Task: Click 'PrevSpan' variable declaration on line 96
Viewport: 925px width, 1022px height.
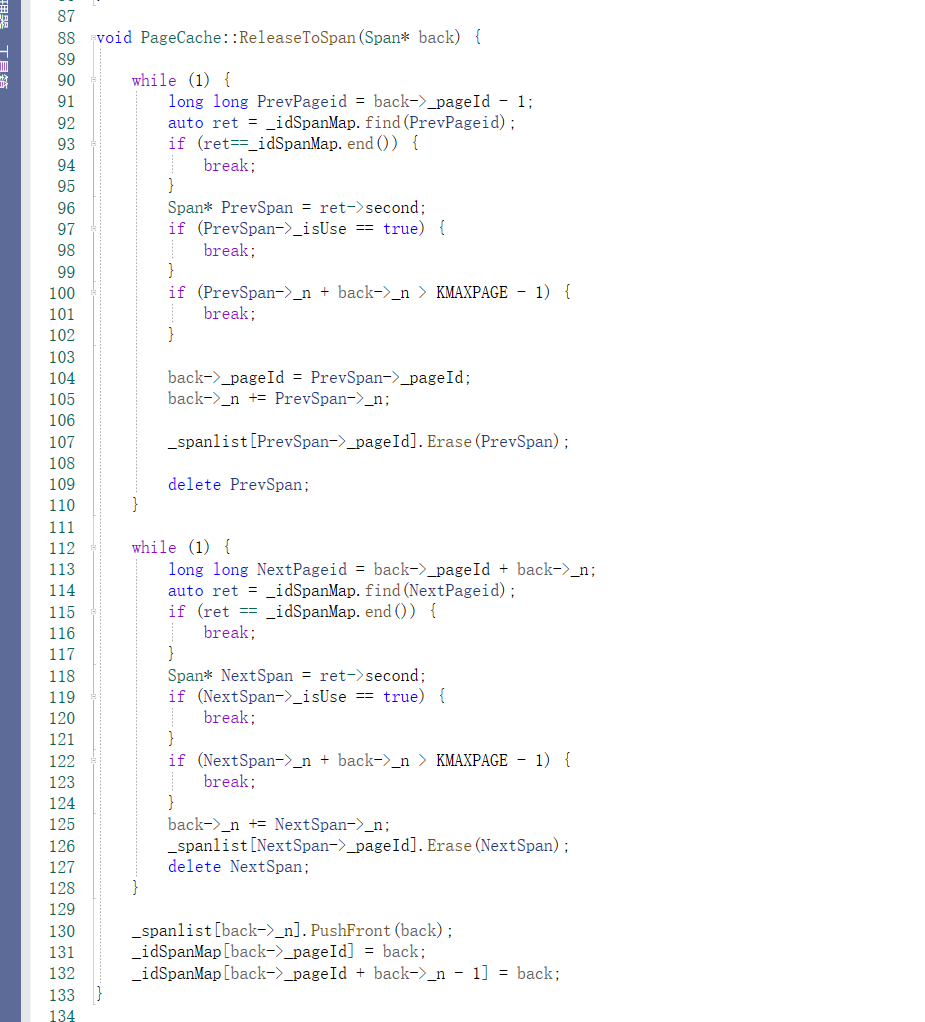Action: 257,208
